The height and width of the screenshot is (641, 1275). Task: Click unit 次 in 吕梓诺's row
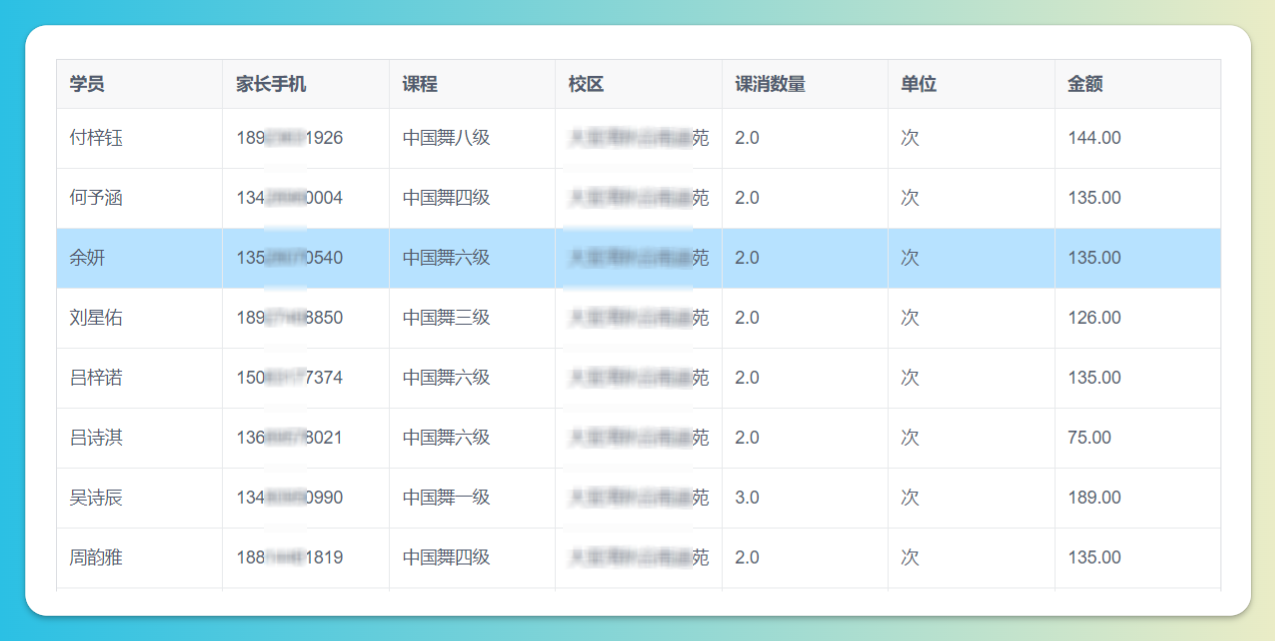click(x=910, y=378)
